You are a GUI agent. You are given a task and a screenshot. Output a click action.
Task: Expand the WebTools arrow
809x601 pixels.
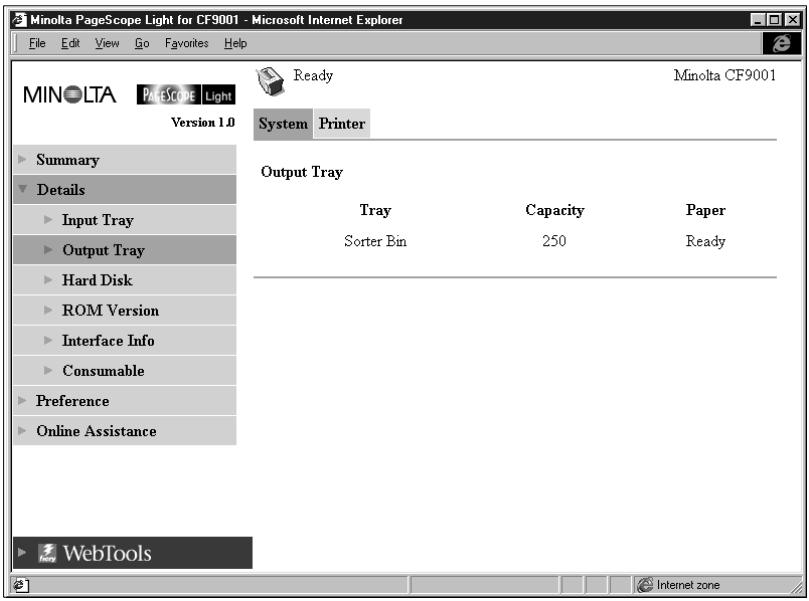click(x=22, y=553)
